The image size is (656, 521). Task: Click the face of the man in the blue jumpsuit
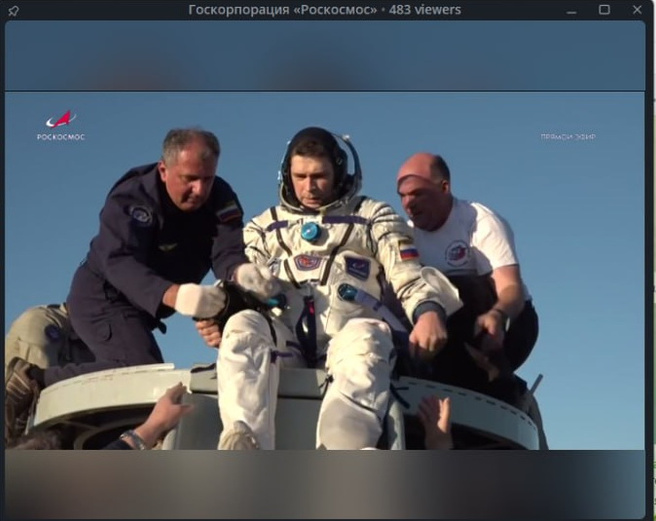(x=189, y=168)
